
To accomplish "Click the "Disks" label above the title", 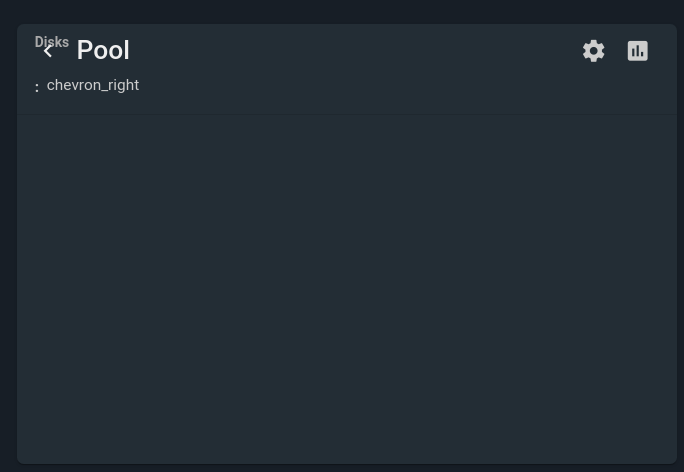I will [x=52, y=42].
